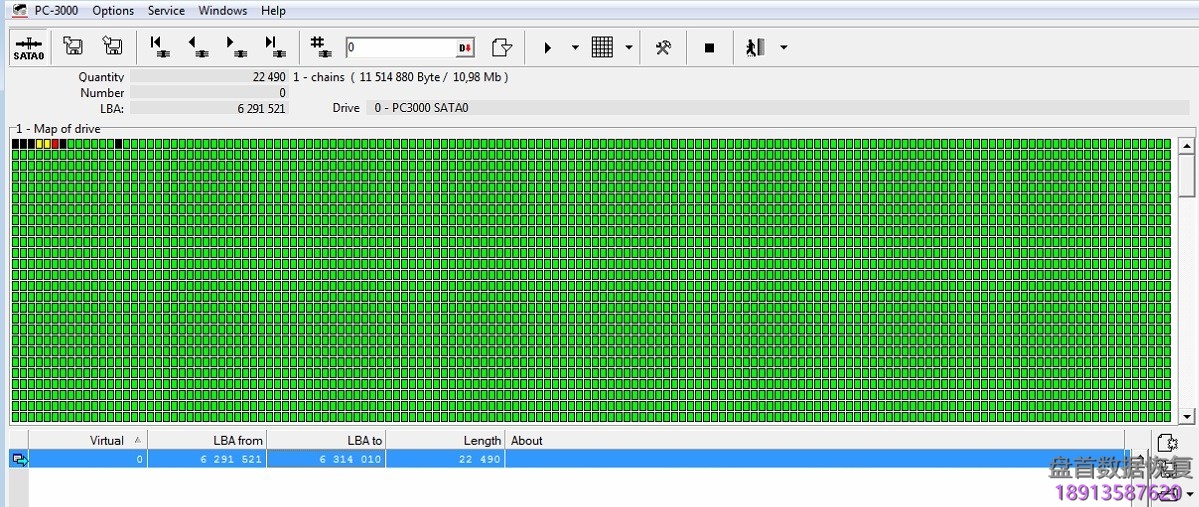This screenshot has height=507, width=1199.
Task: Sort by the LBA from column header
Action: (x=207, y=440)
